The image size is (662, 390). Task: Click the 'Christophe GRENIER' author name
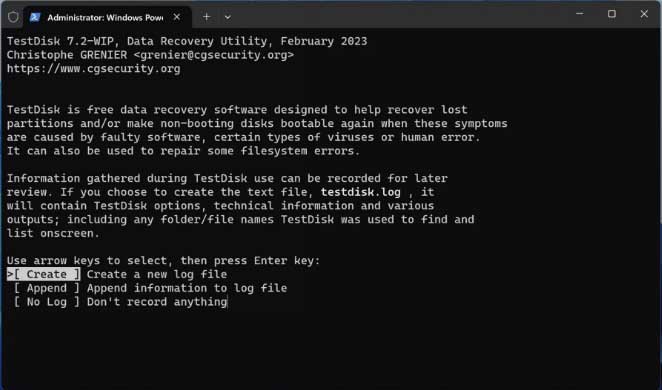point(67,55)
